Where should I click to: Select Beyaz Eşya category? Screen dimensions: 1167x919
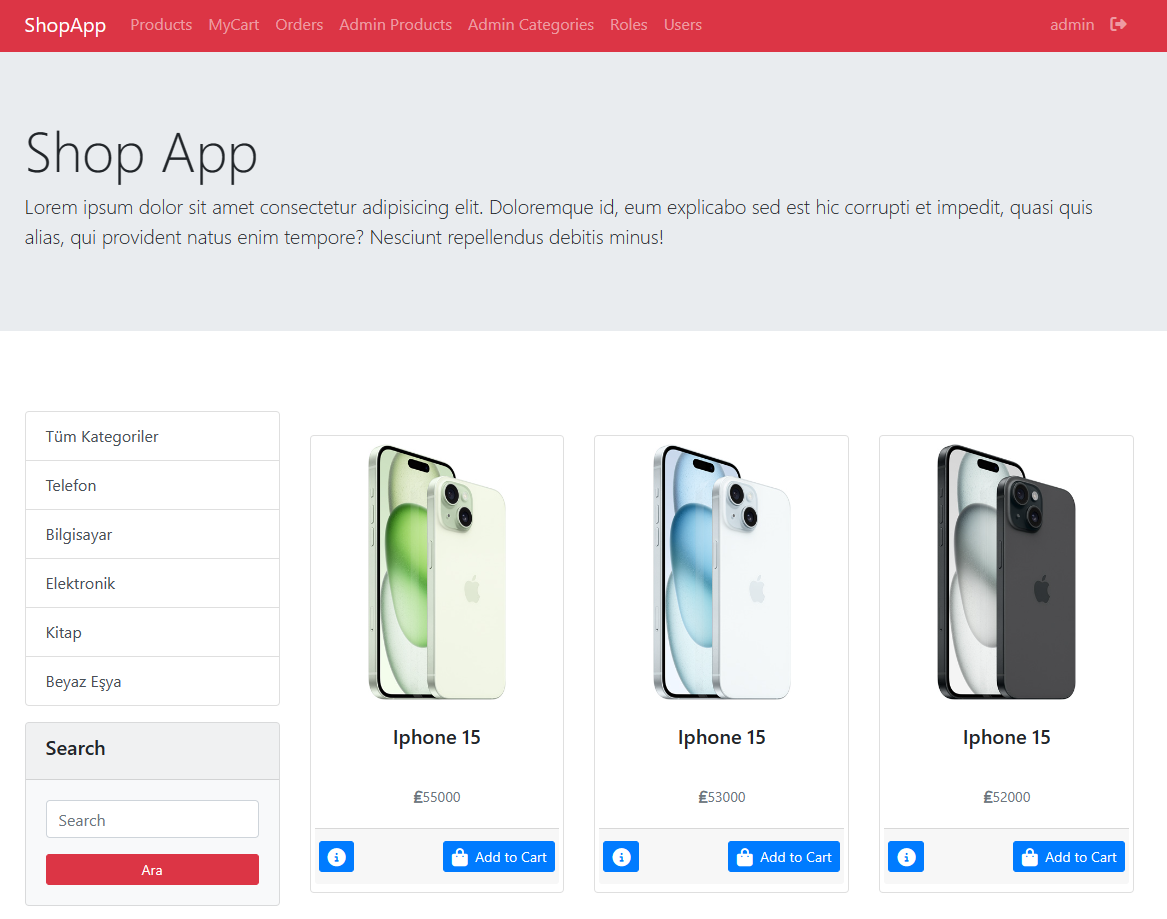[x=153, y=681]
